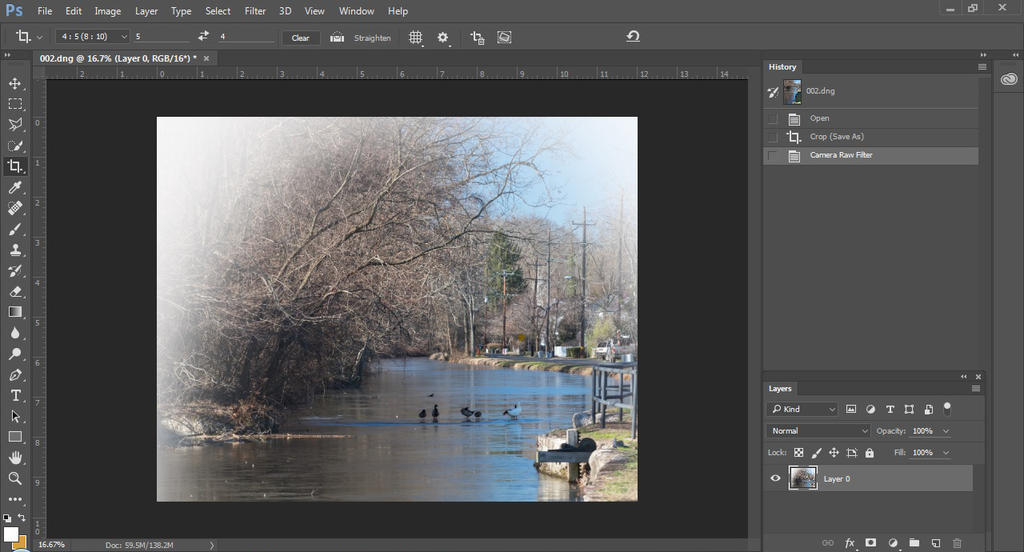Open the Filter menu
Viewport: 1024px width, 552px height.
click(x=255, y=11)
